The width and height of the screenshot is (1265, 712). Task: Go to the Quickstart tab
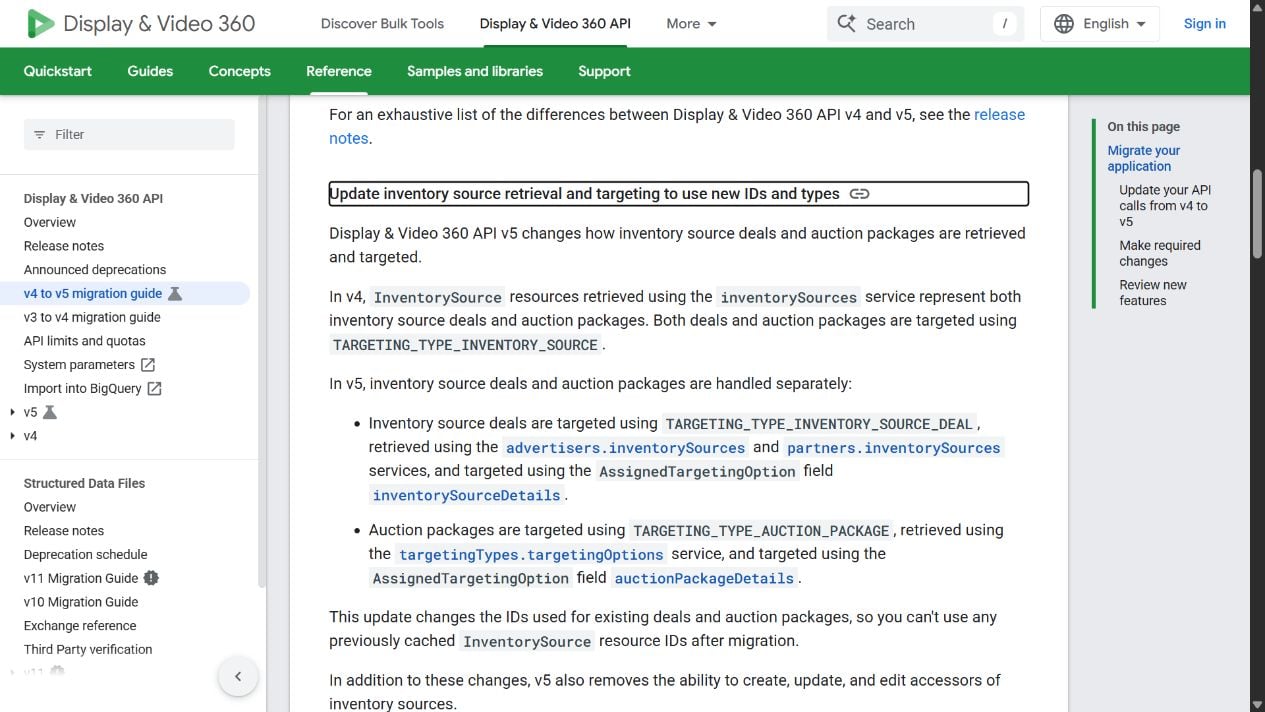[x=58, y=71]
